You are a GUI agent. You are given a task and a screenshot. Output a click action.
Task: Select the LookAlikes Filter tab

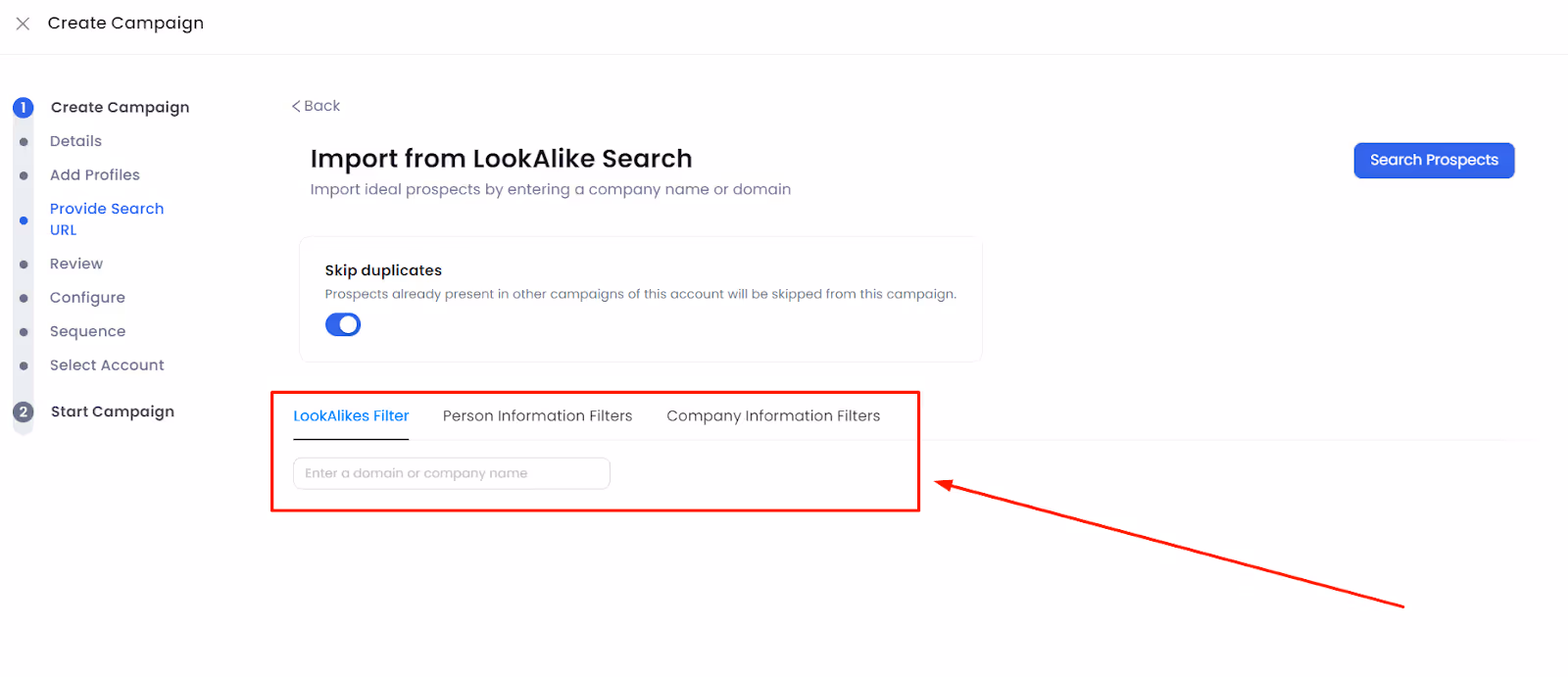[350, 415]
